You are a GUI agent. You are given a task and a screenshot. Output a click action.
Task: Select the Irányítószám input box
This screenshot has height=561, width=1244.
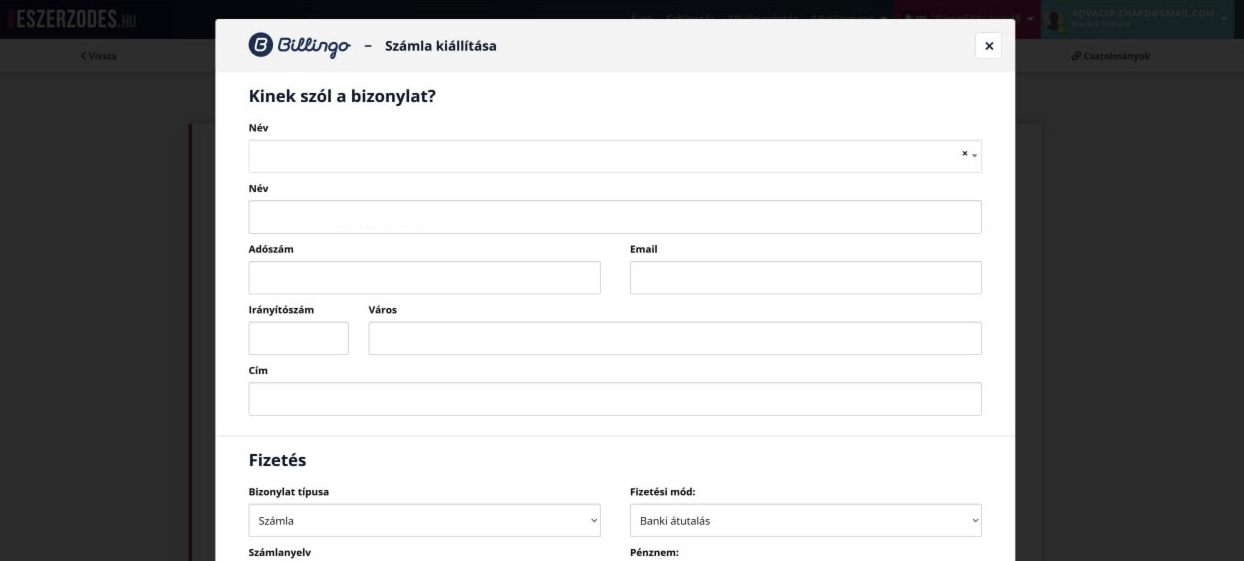tap(298, 339)
